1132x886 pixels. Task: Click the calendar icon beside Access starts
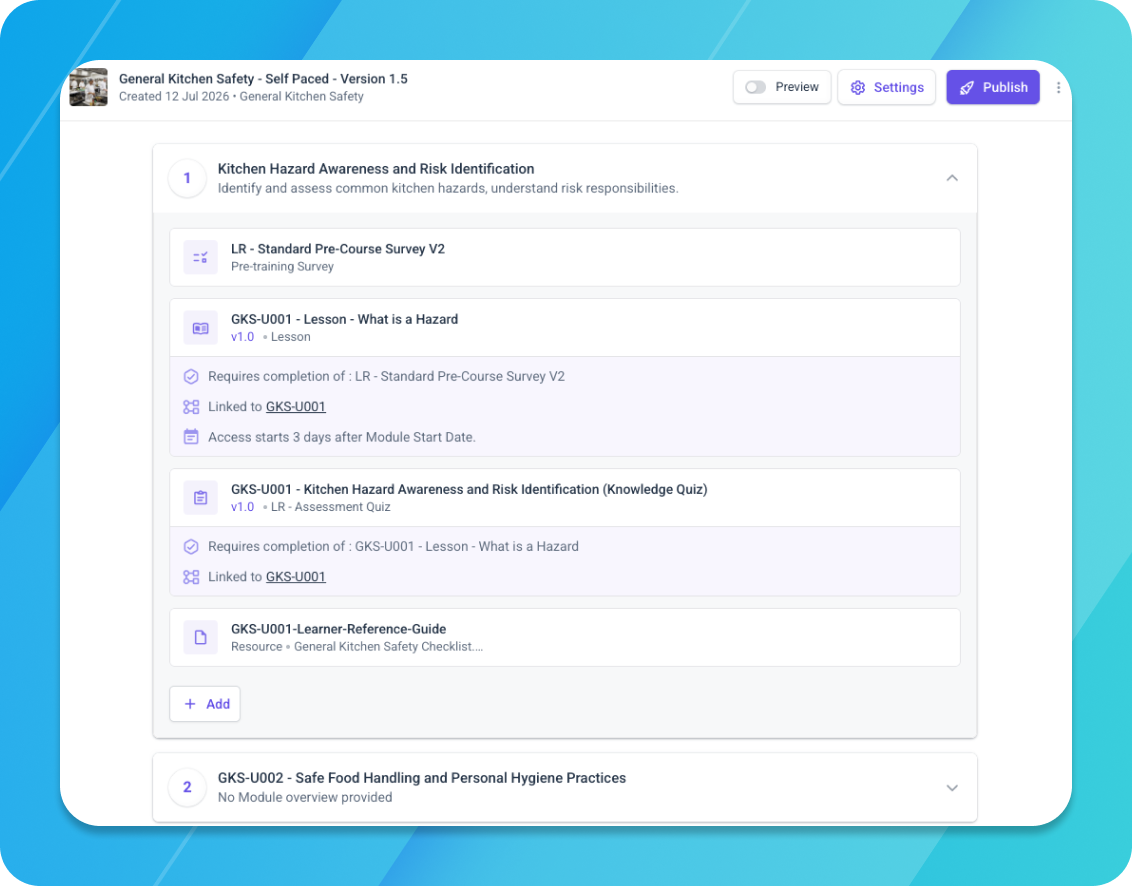coord(191,437)
